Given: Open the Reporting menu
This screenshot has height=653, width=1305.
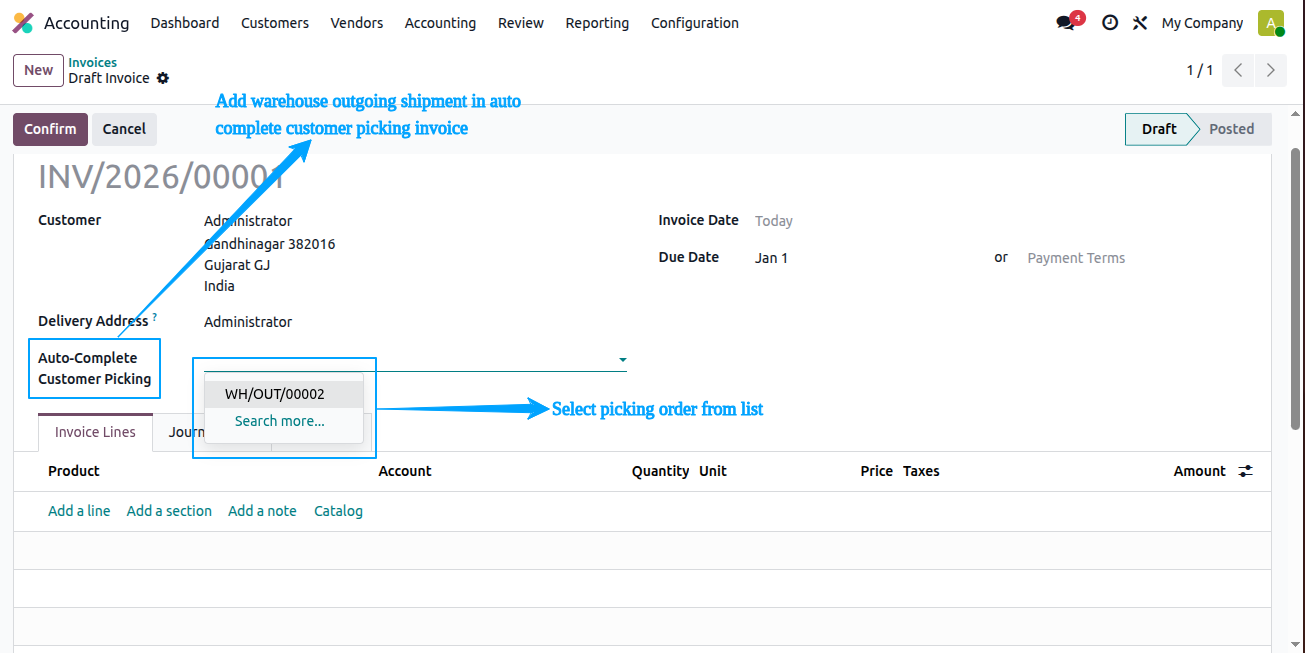Looking at the screenshot, I should tap(597, 23).
